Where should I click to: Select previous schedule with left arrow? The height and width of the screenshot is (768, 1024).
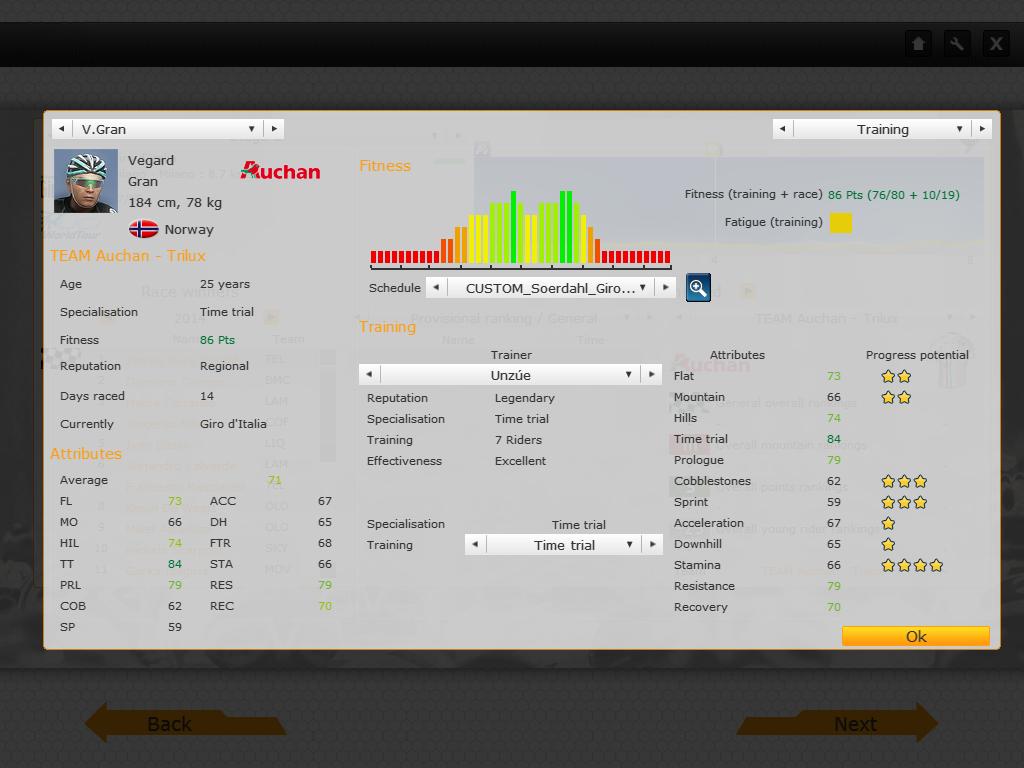point(436,288)
